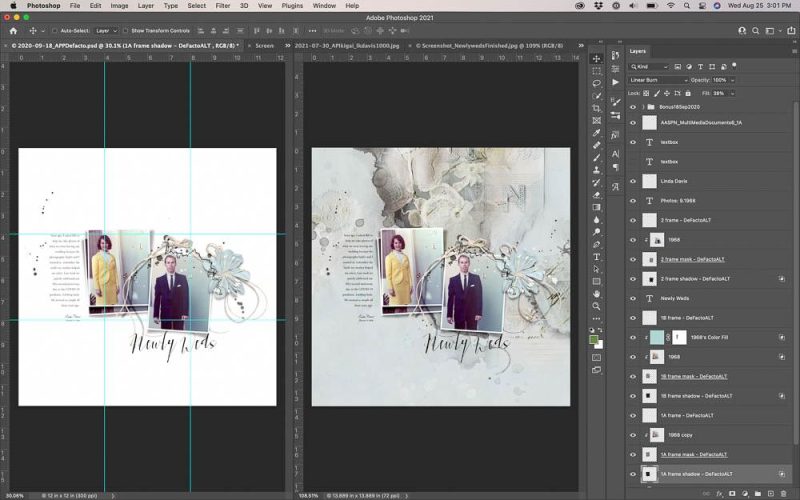800x500 pixels.
Task: Click the three dots in options bar
Action: (312, 31)
